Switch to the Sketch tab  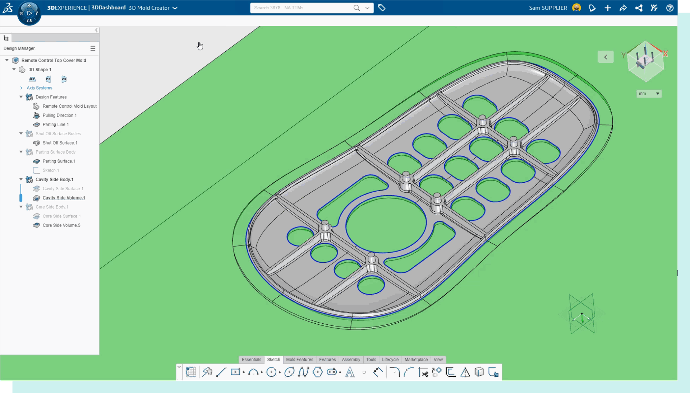click(273, 360)
